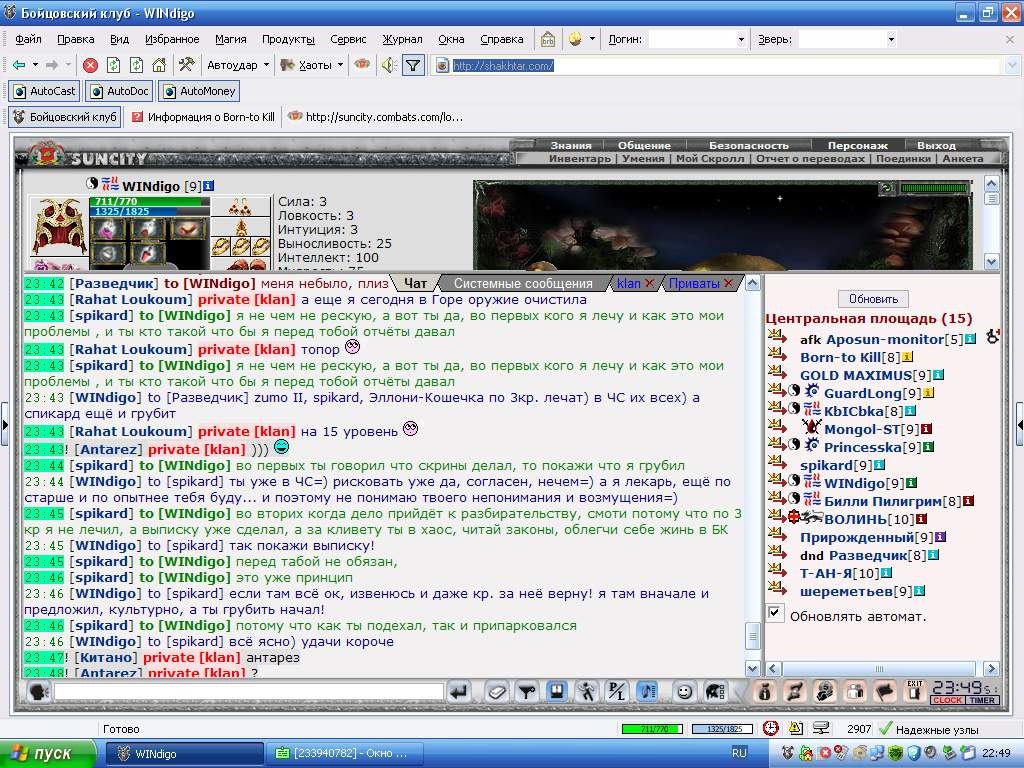Click the first green refresh page icon
The height and width of the screenshot is (768, 1024).
114,65
